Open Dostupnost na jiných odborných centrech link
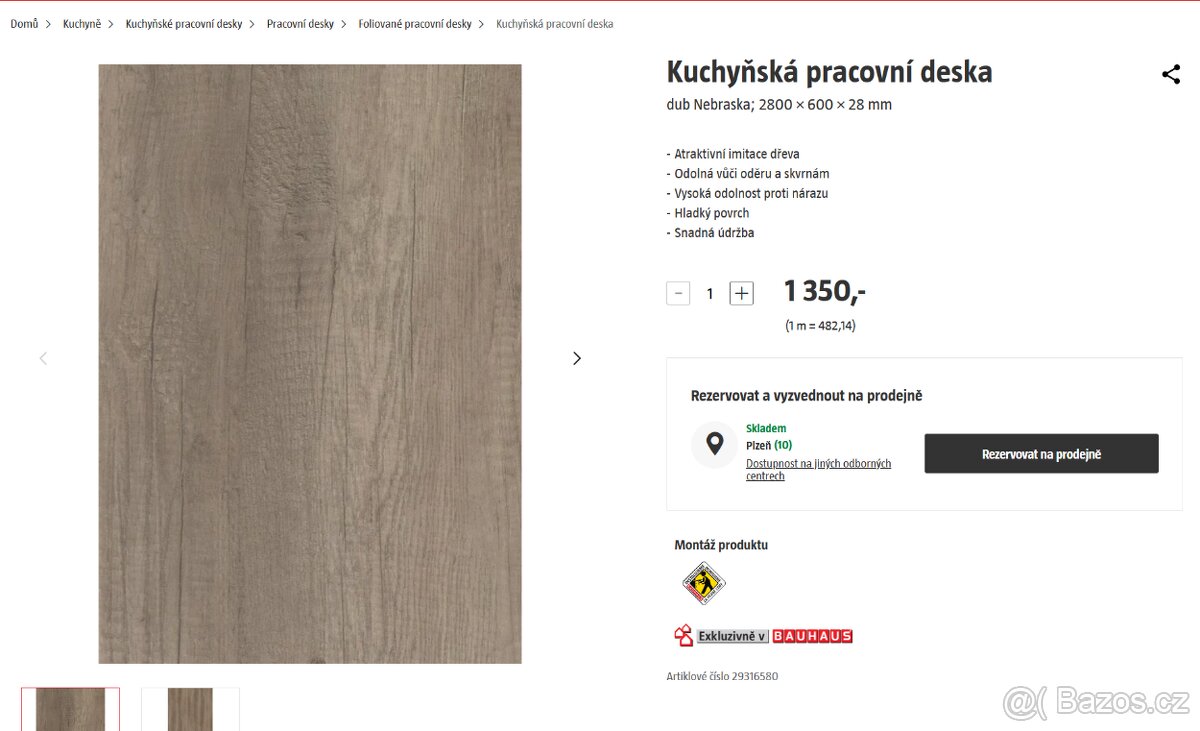 click(x=818, y=469)
